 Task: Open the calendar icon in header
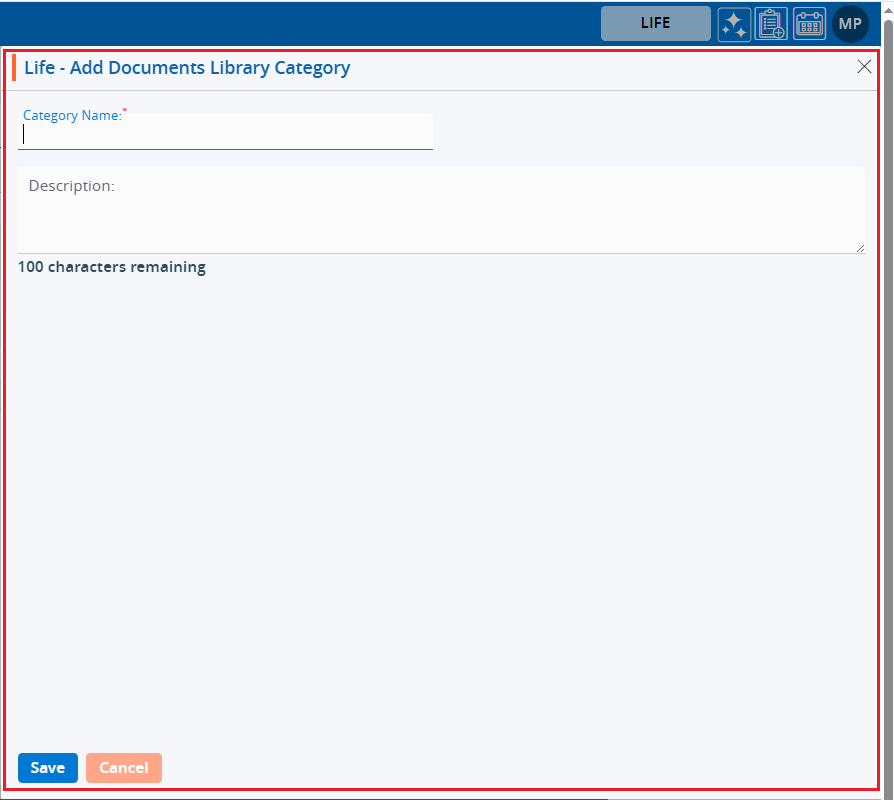tap(809, 24)
